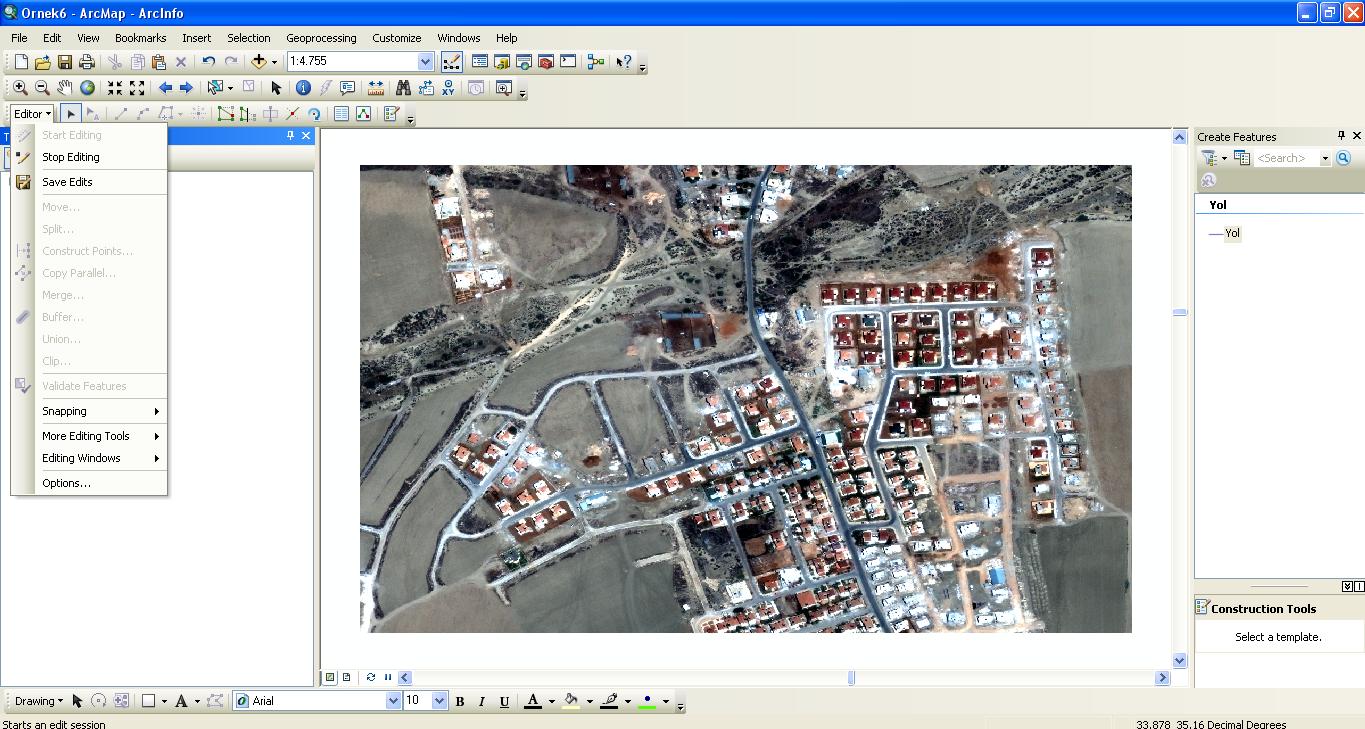
Task: Toggle underline text formatting
Action: 504,701
